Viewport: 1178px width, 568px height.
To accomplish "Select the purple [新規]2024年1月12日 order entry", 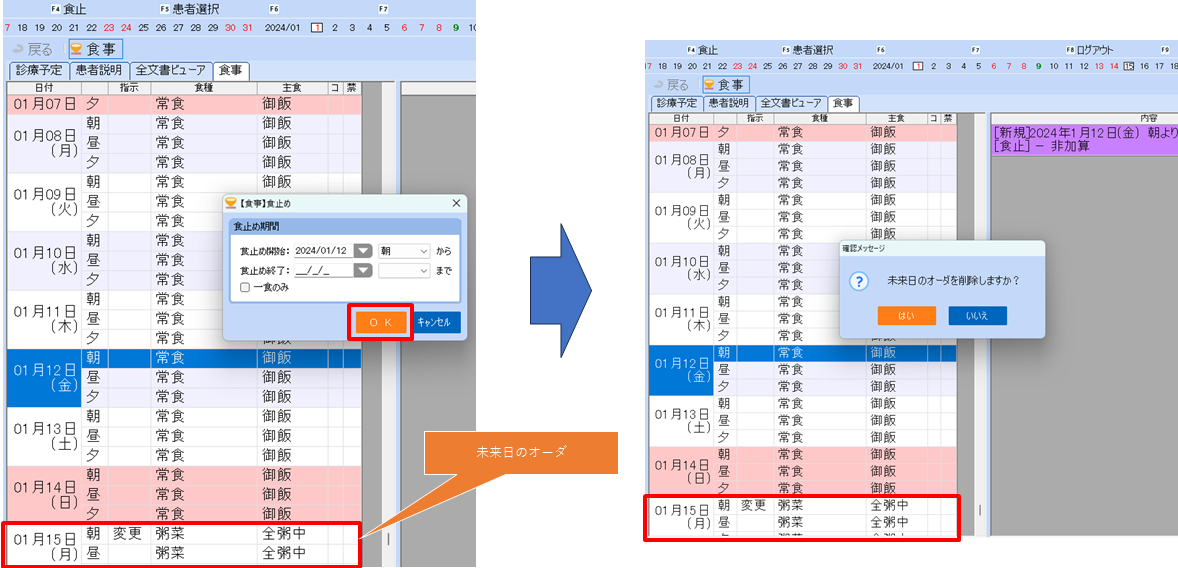I will point(1084,139).
